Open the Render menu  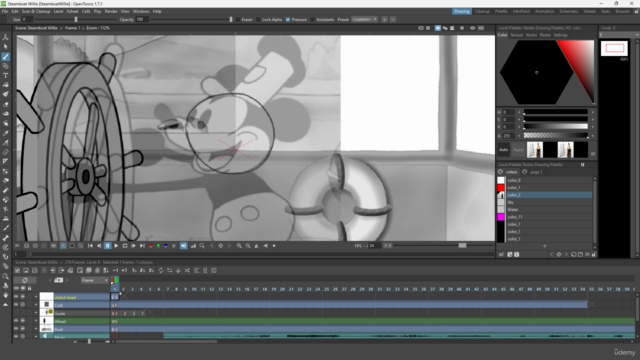point(111,11)
